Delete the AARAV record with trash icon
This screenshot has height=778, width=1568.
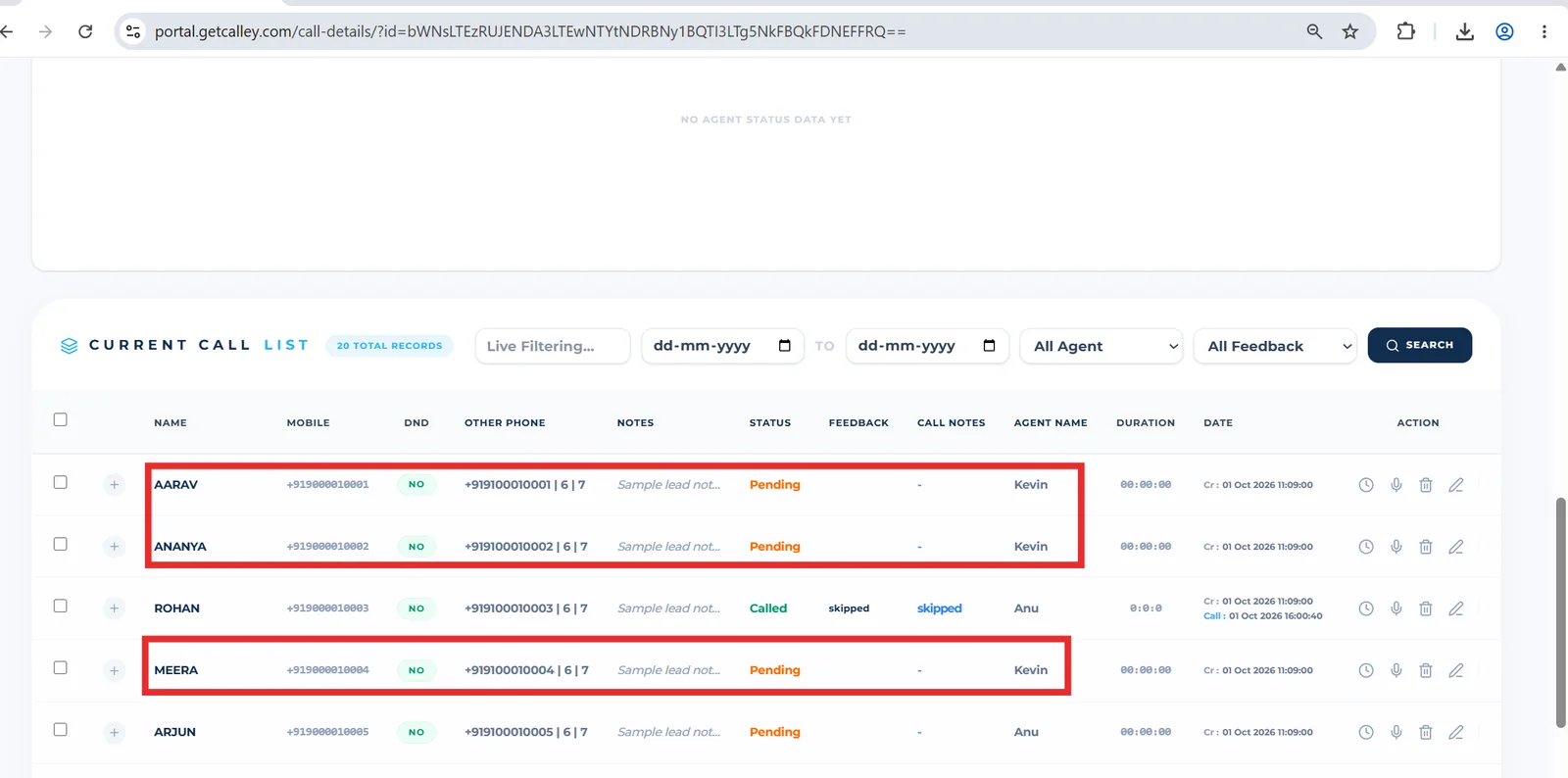click(x=1426, y=485)
